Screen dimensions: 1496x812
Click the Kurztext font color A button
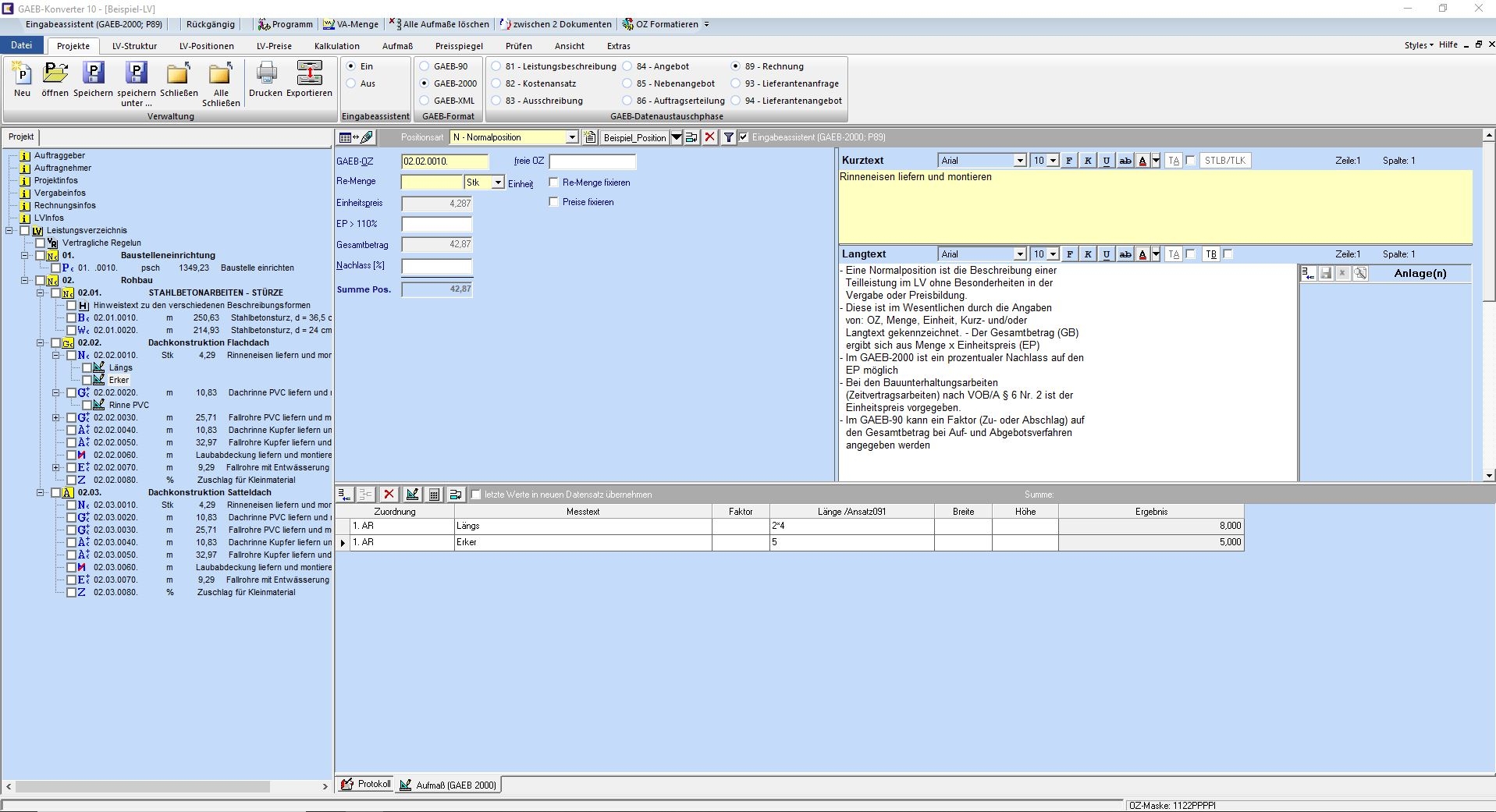pyautogui.click(x=1142, y=161)
